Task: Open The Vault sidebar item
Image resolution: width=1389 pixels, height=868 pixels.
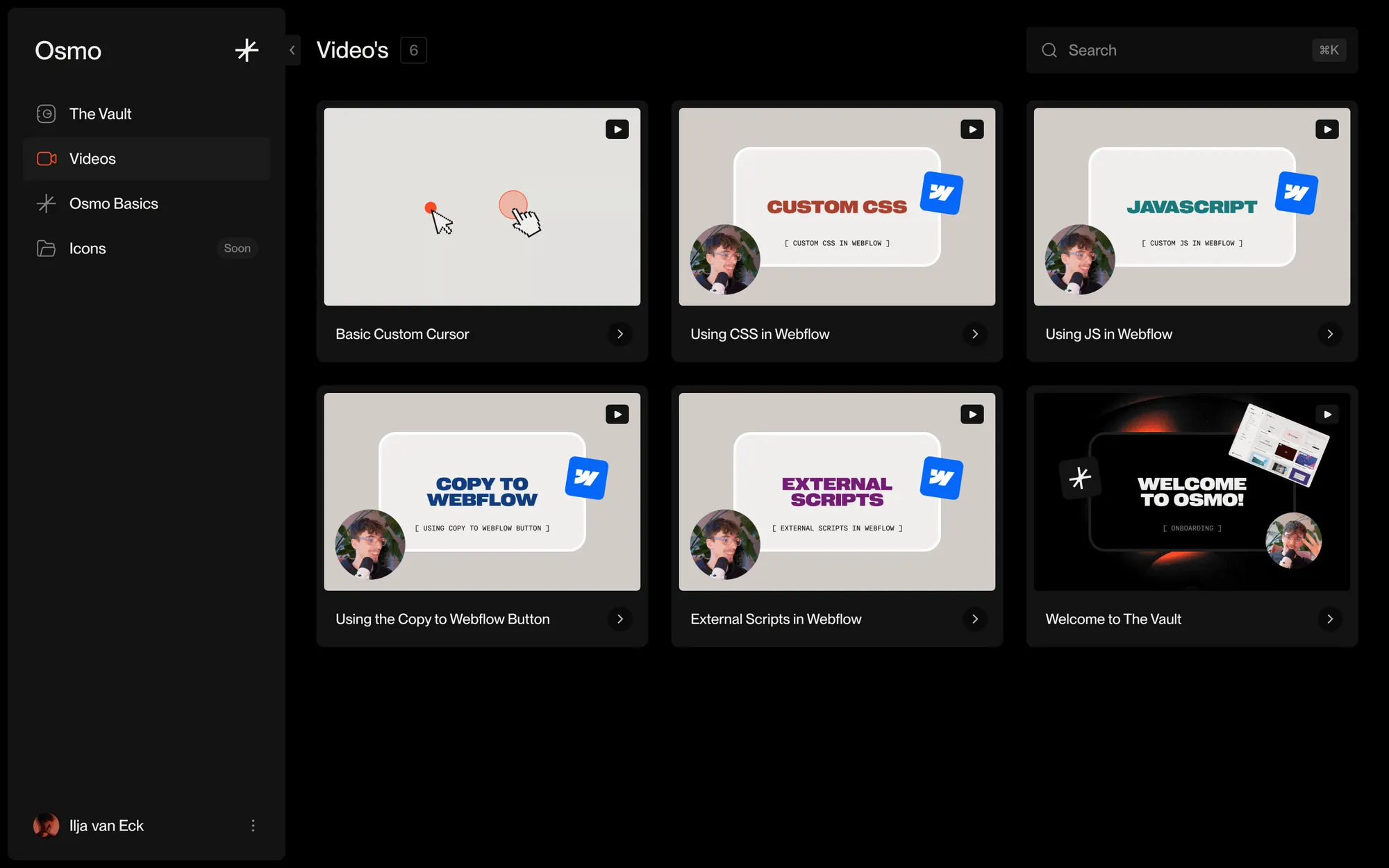Action: (x=100, y=114)
